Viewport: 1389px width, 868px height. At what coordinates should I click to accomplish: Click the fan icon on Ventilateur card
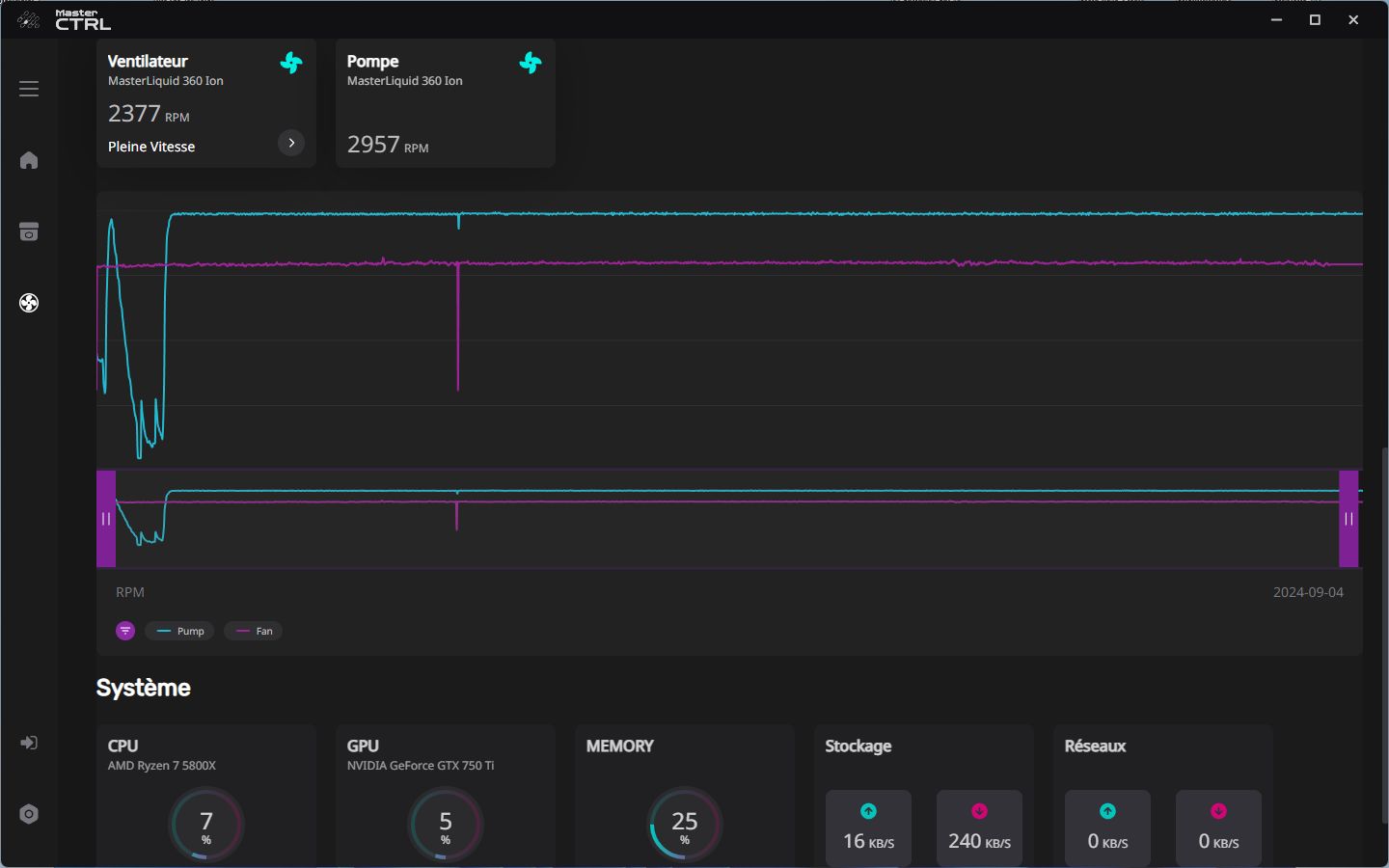pyautogui.click(x=291, y=63)
